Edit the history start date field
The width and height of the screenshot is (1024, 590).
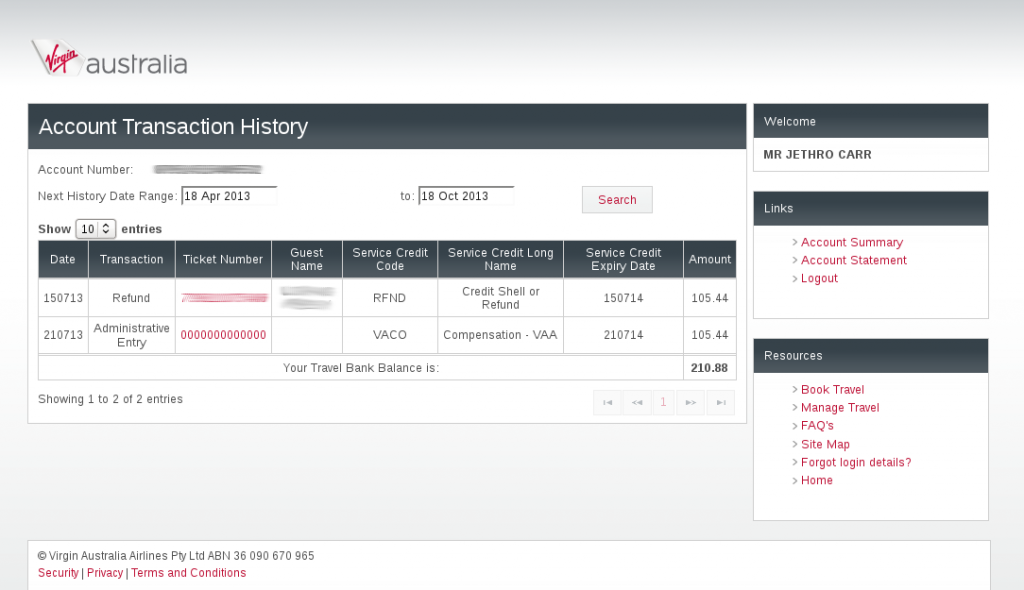point(229,196)
